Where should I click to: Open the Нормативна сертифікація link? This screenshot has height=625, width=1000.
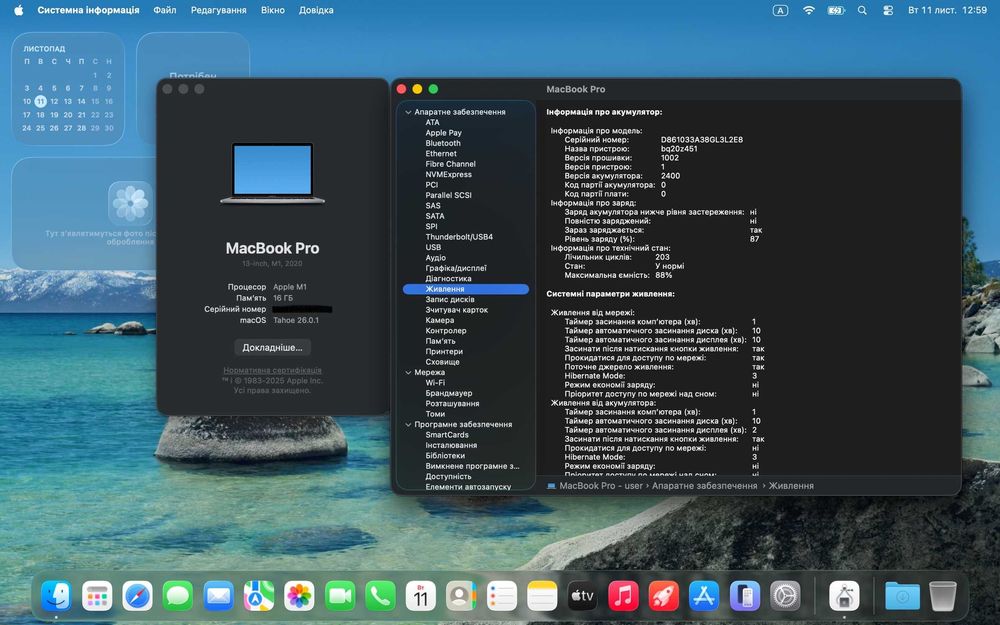272,371
